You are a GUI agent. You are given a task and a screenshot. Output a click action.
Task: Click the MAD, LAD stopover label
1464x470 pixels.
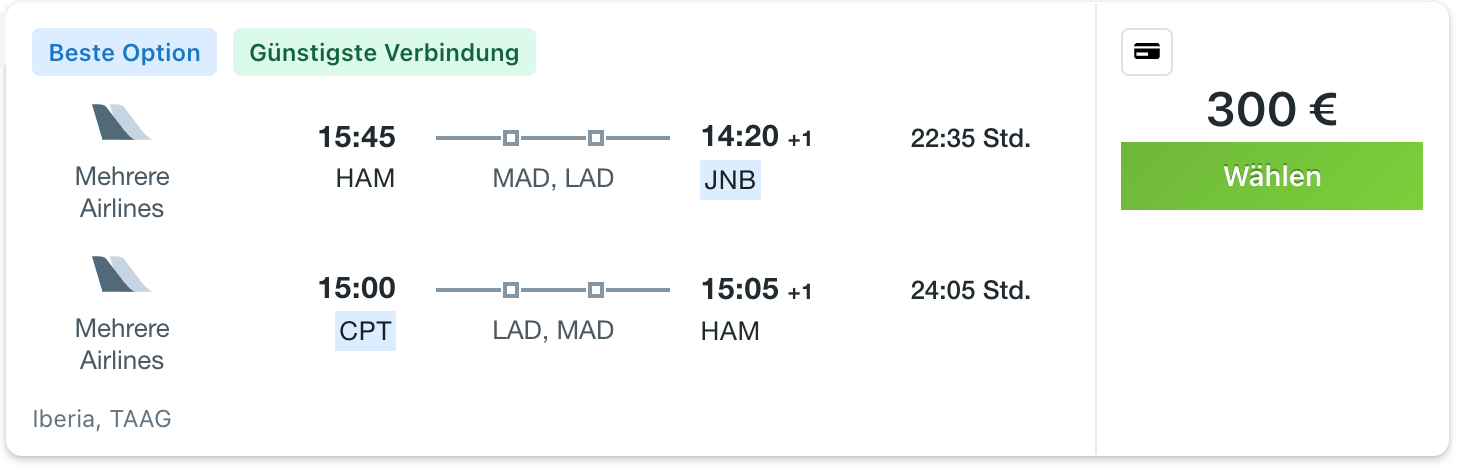(553, 179)
